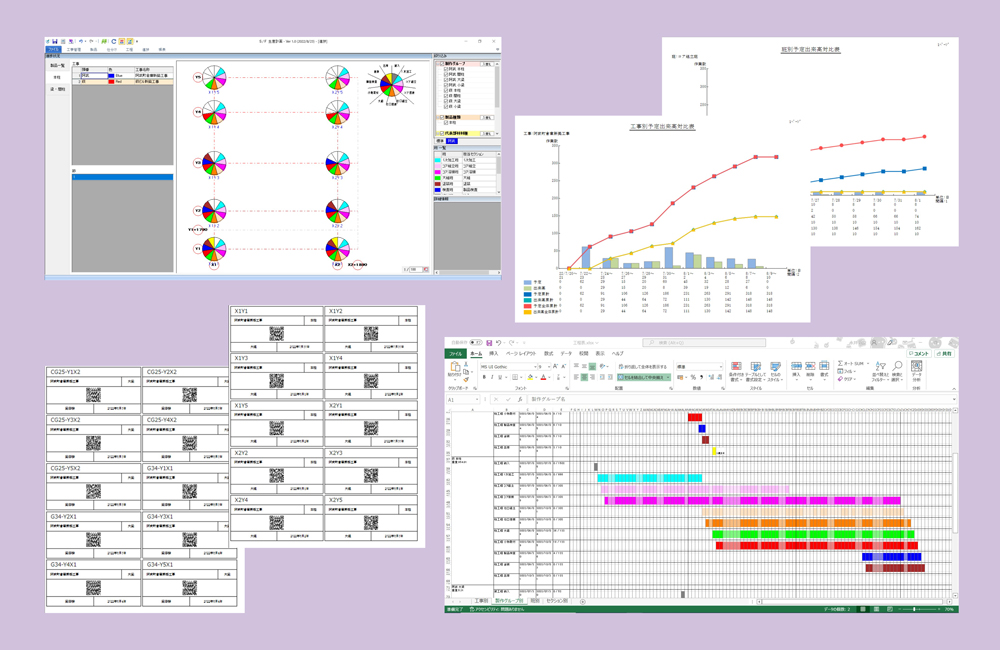The height and width of the screenshot is (650, 1000).
Task: Click the Red color swatch in 工事 table
Action: click(x=111, y=82)
